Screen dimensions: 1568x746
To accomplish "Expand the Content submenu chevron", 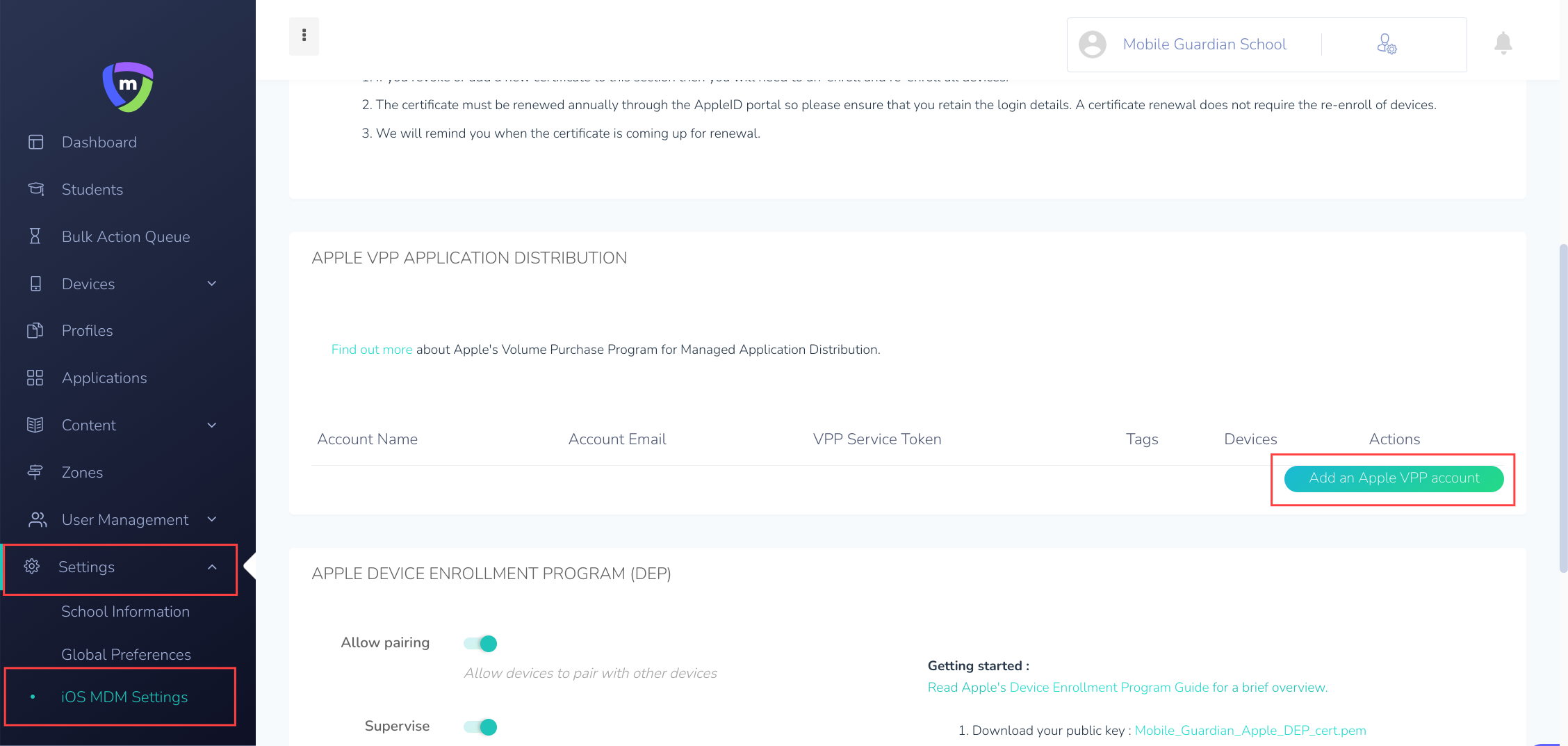I will [x=212, y=425].
